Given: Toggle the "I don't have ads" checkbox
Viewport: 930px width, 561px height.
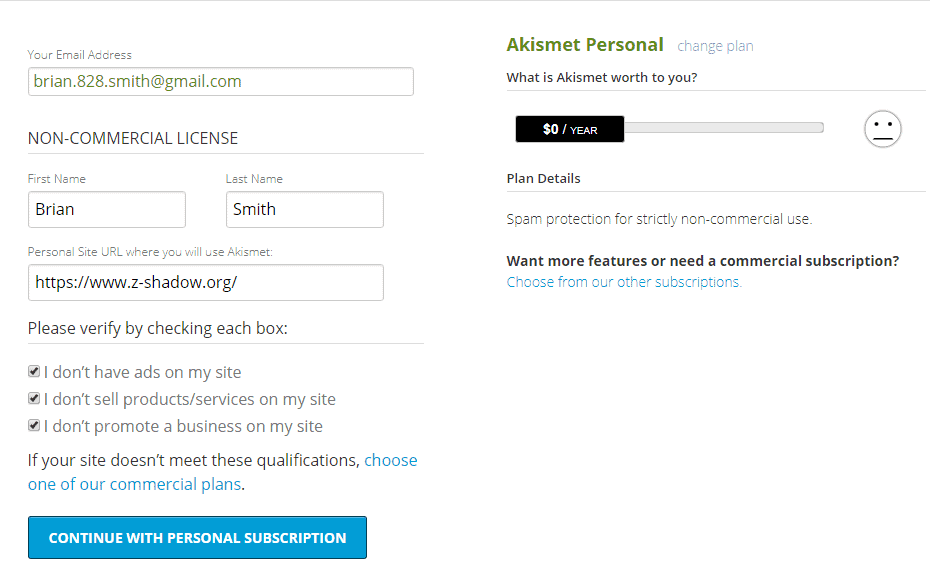Looking at the screenshot, I should [34, 371].
